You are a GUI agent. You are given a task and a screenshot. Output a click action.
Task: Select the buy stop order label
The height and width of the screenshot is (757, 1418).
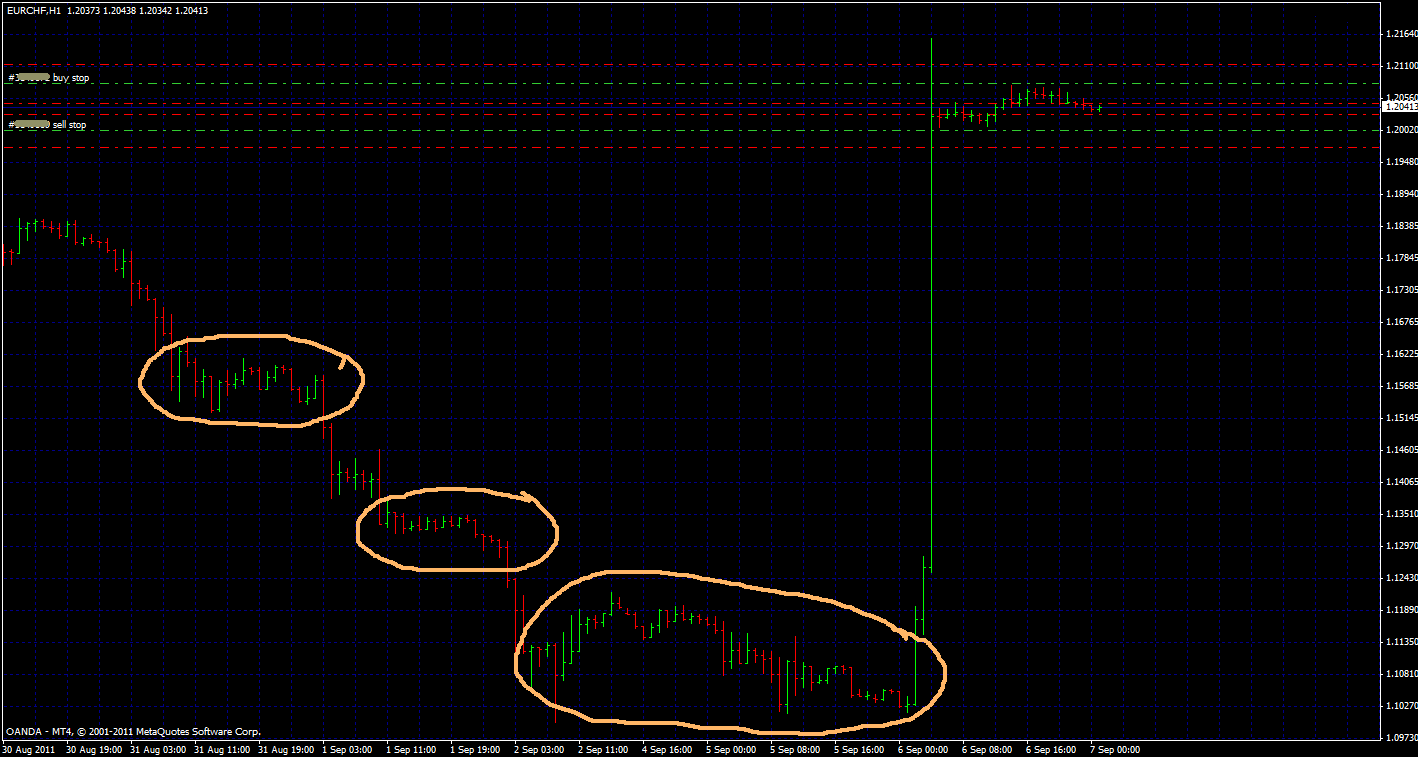[x=49, y=77]
